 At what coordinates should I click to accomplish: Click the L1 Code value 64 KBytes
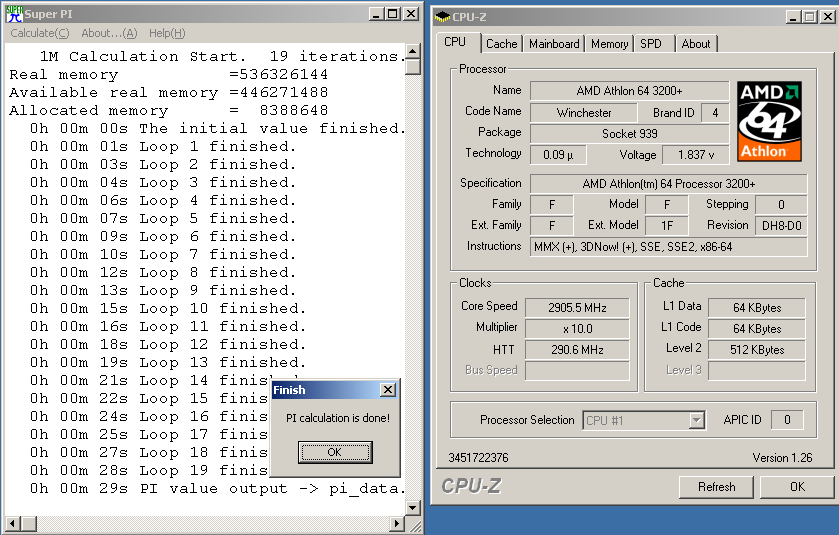point(757,328)
